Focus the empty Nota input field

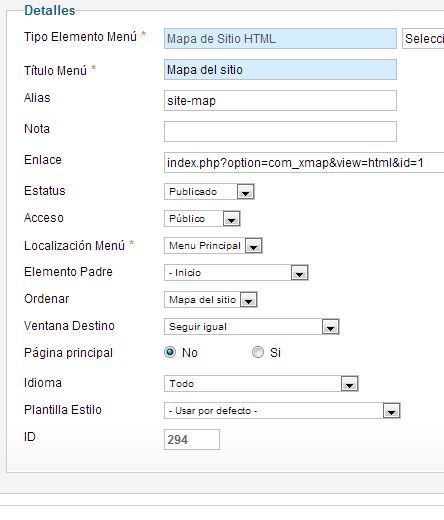click(280, 131)
